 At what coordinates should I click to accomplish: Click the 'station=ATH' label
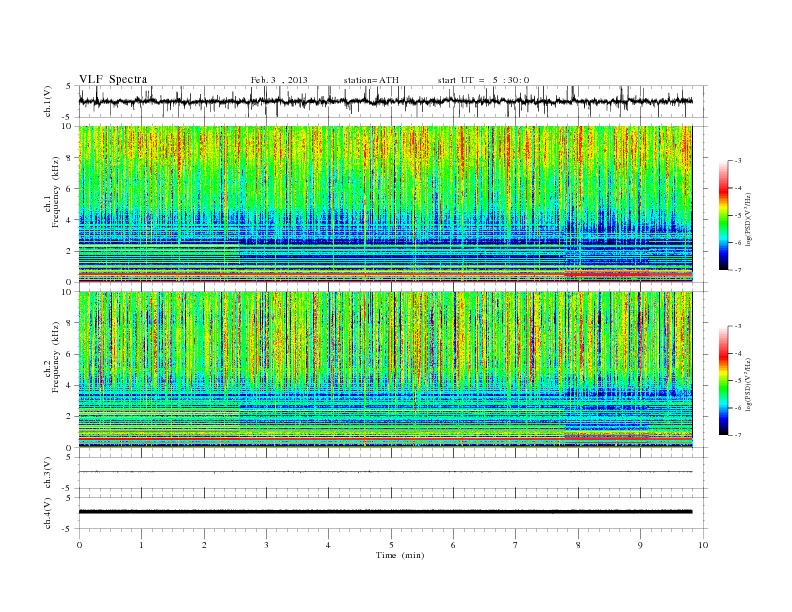[x=371, y=80]
